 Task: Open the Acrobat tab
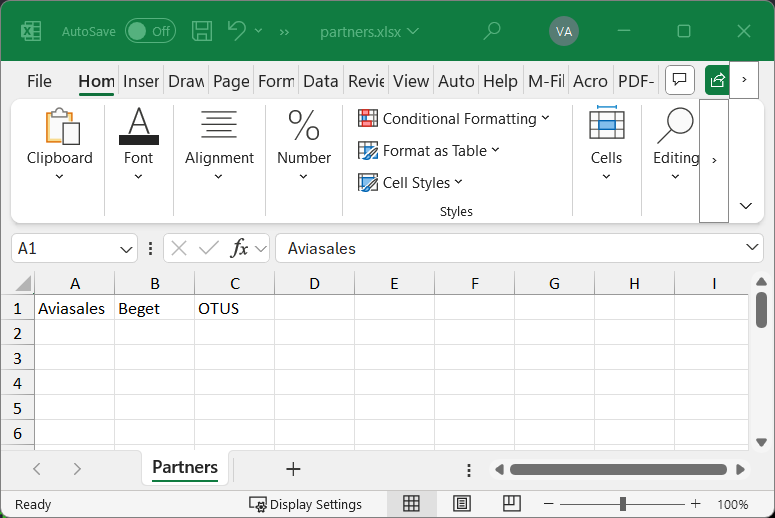[590, 81]
